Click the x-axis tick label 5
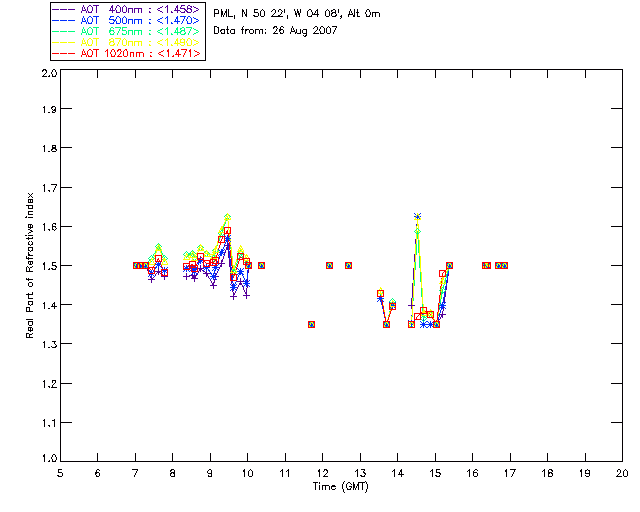640x512 pixels. tap(60, 473)
